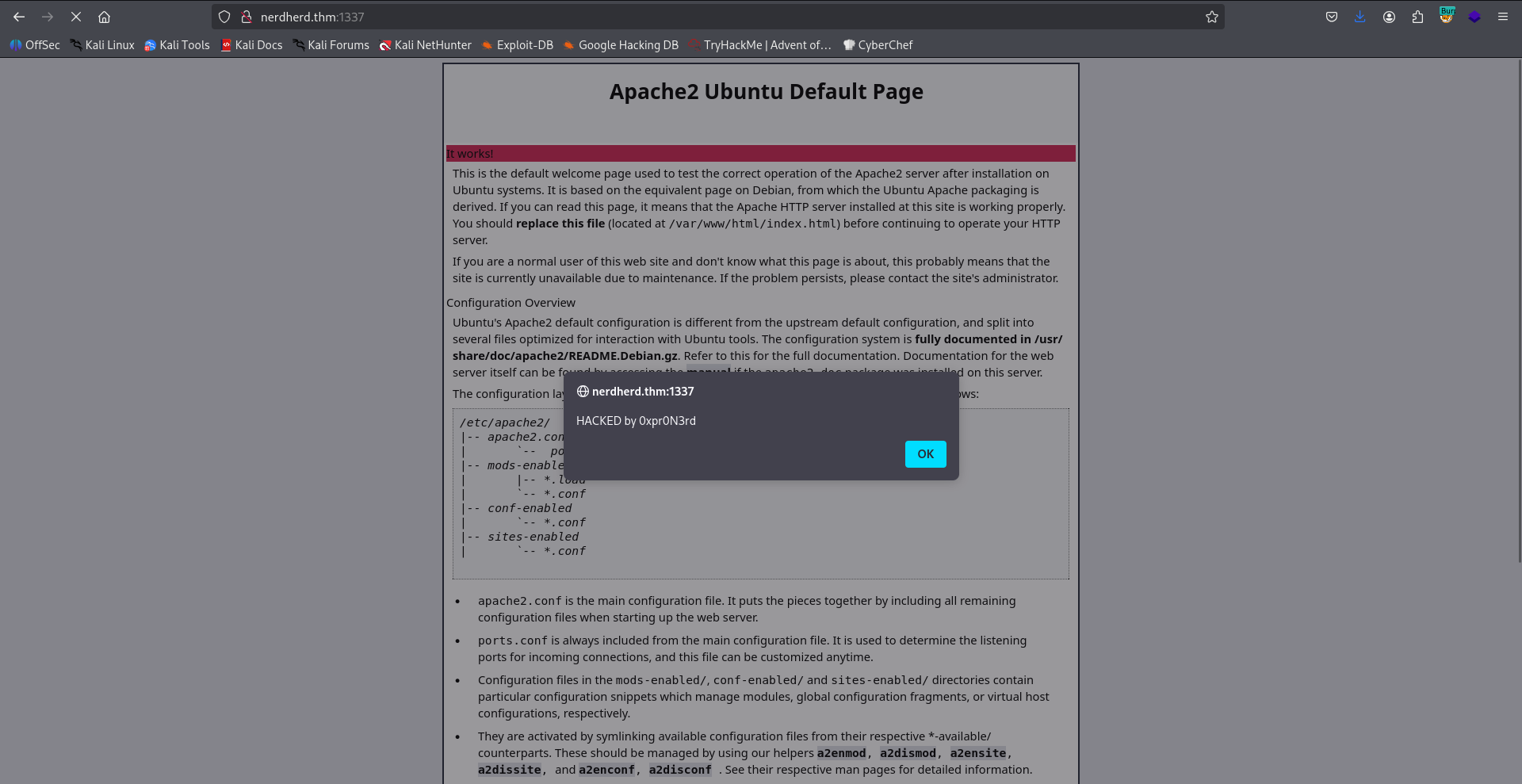The image size is (1522, 784).
Task: Save page to Pocket
Action: coord(1332,17)
